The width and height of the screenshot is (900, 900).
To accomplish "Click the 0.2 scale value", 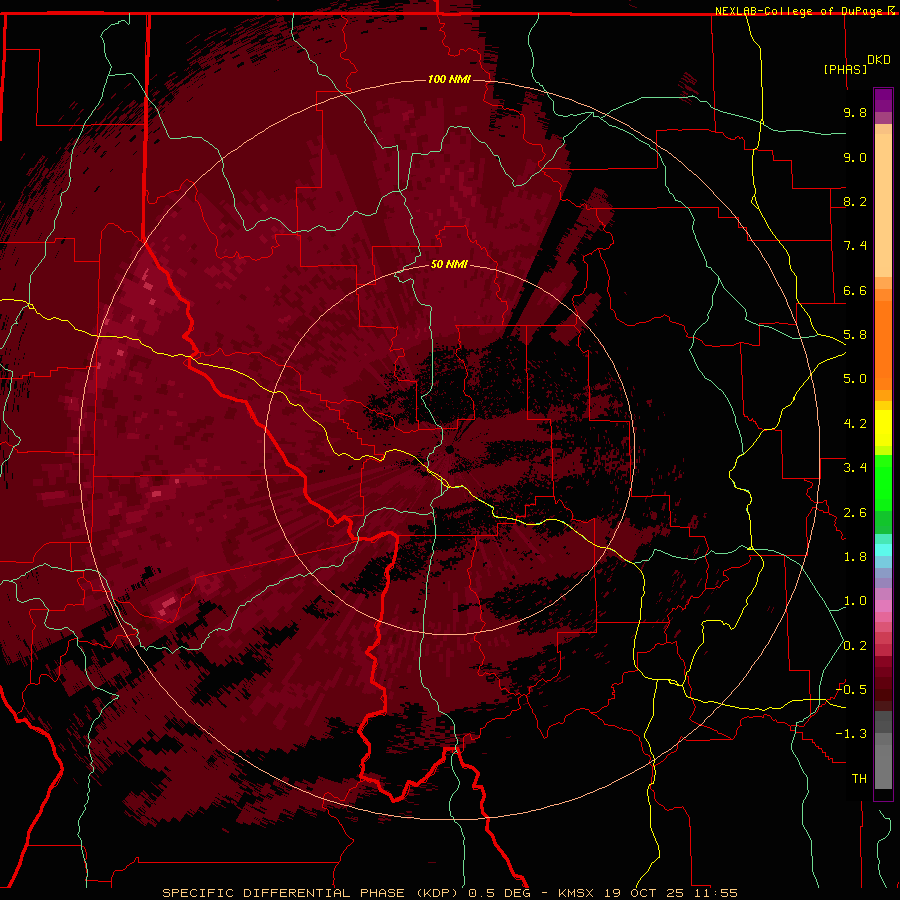I will pyautogui.click(x=855, y=646).
